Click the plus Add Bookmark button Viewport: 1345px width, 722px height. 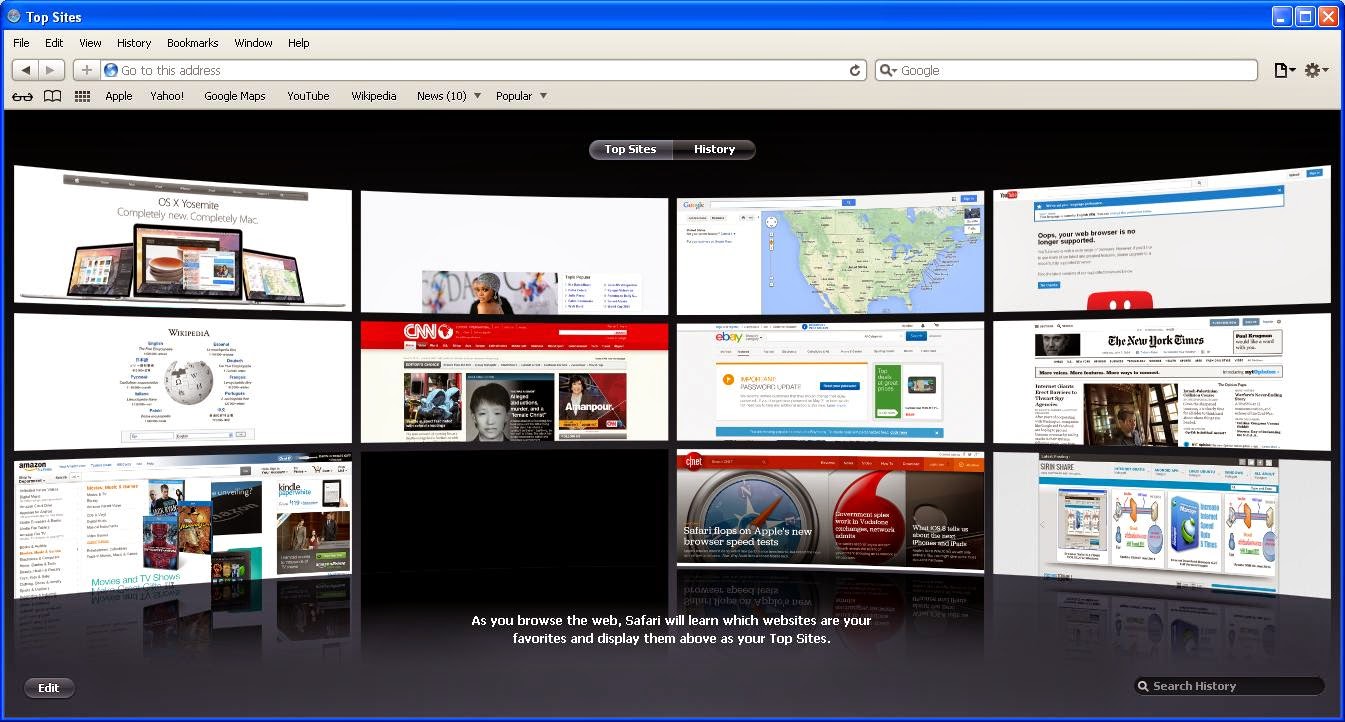[86, 70]
